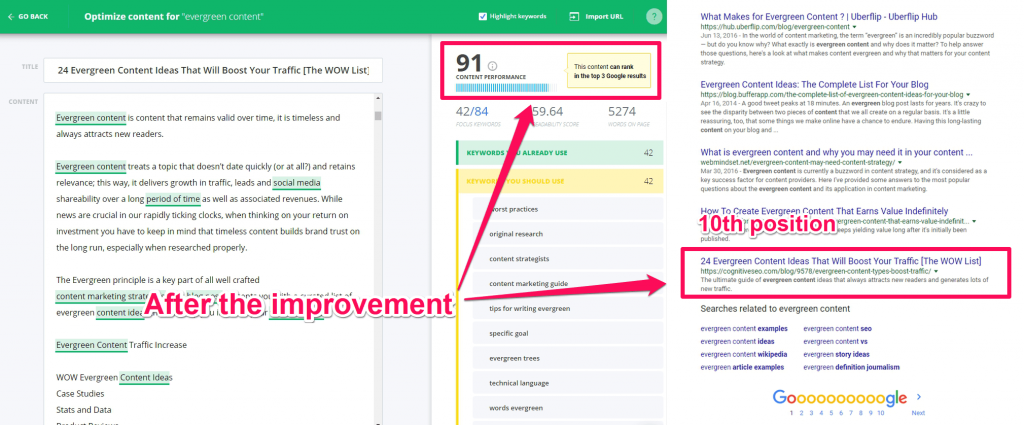Open 'What is evergreen content and why' result

click(x=836, y=152)
